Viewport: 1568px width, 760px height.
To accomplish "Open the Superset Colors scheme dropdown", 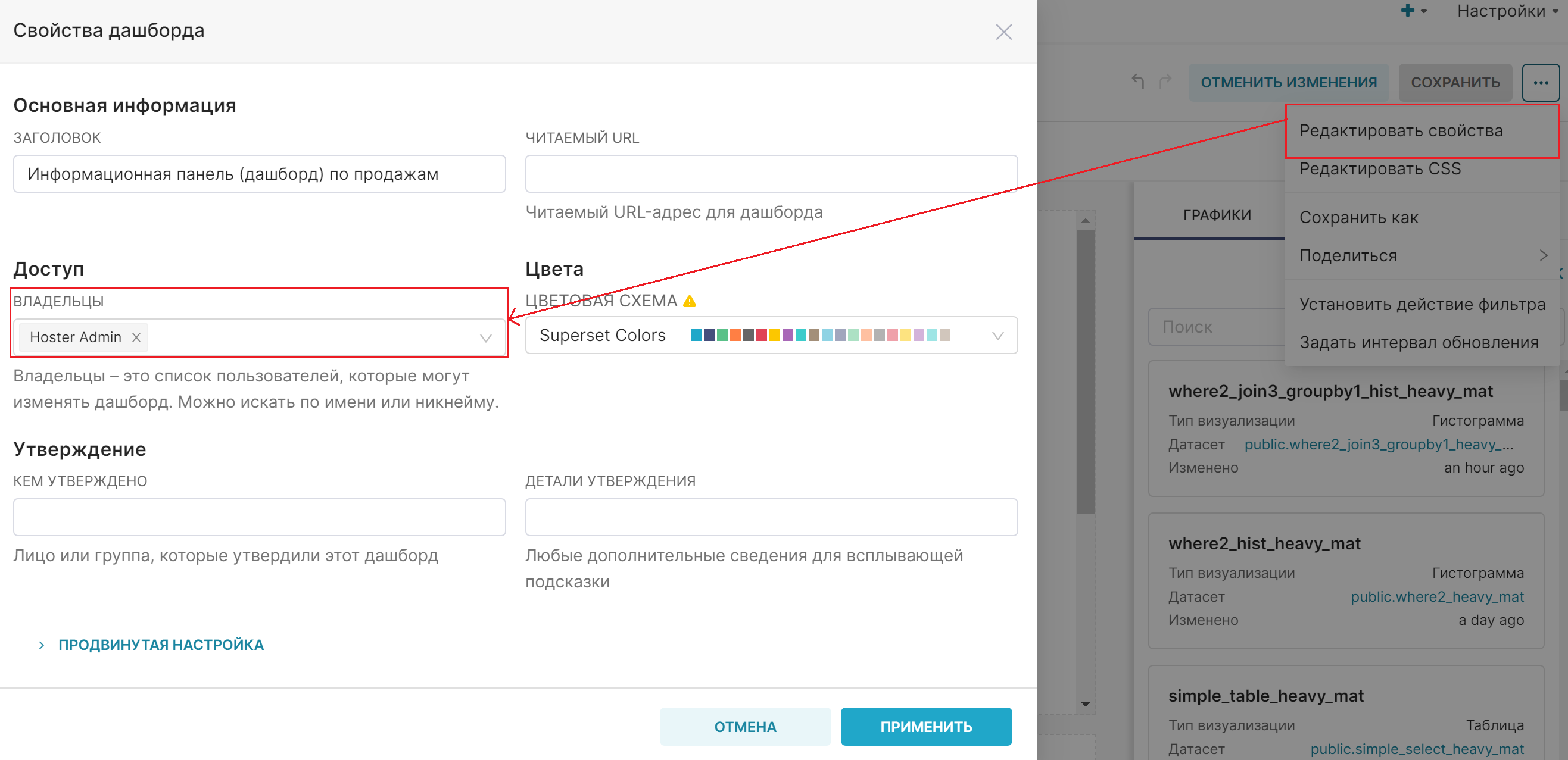I will coord(771,335).
